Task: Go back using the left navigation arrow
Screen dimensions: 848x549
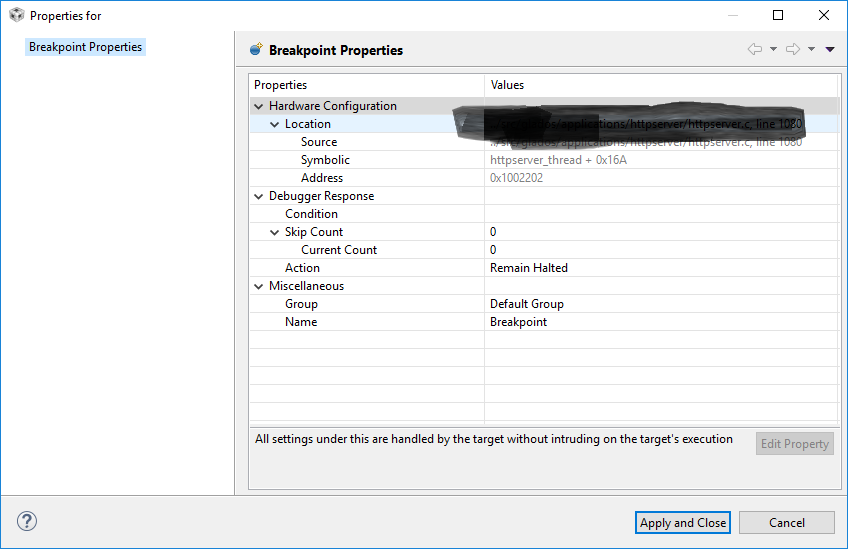Action: (x=755, y=49)
